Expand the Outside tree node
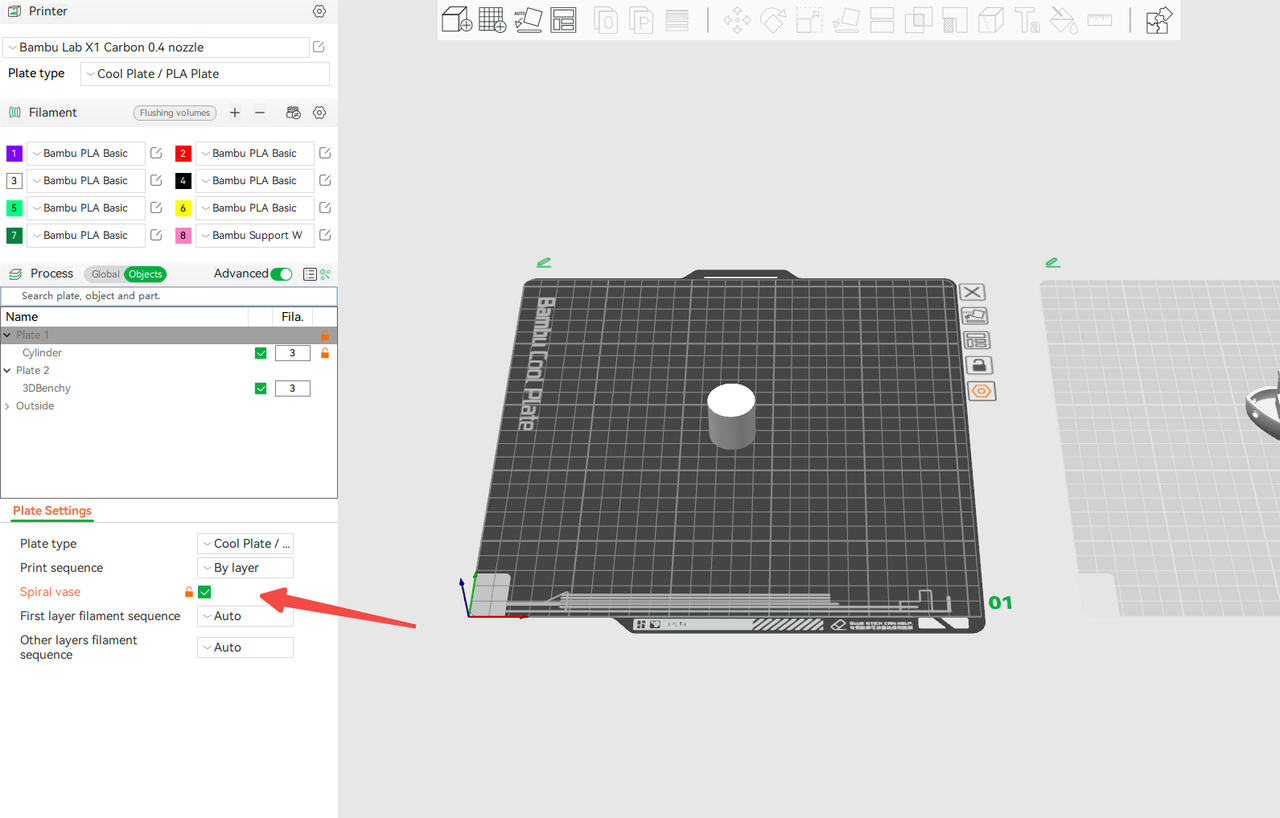The image size is (1280, 818). [x=8, y=406]
